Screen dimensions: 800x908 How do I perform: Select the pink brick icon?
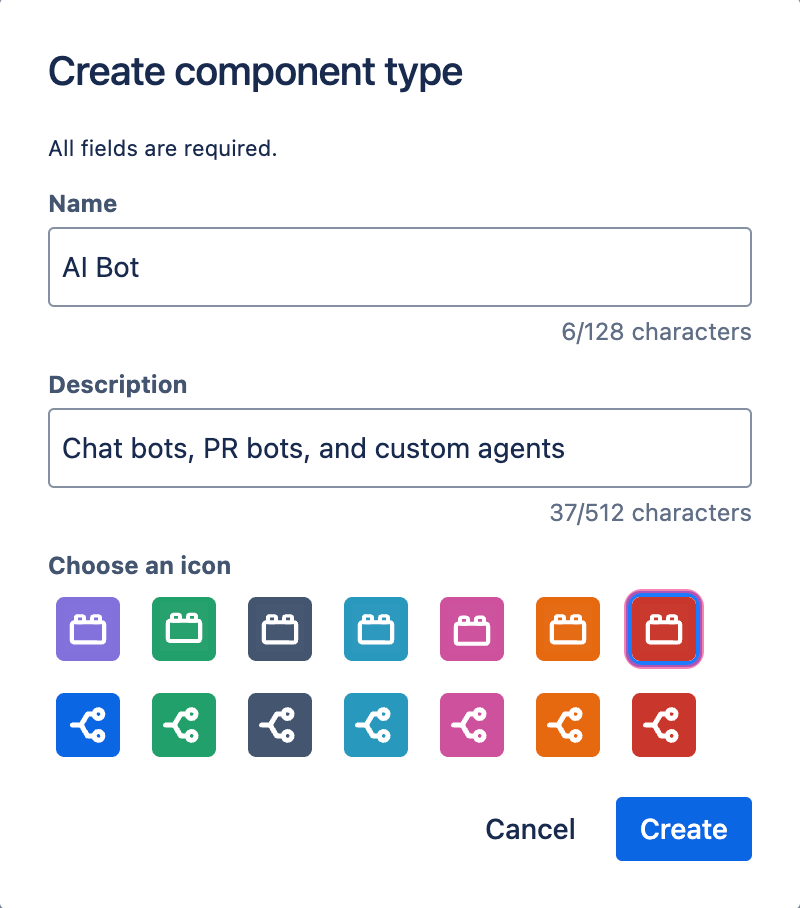471,629
